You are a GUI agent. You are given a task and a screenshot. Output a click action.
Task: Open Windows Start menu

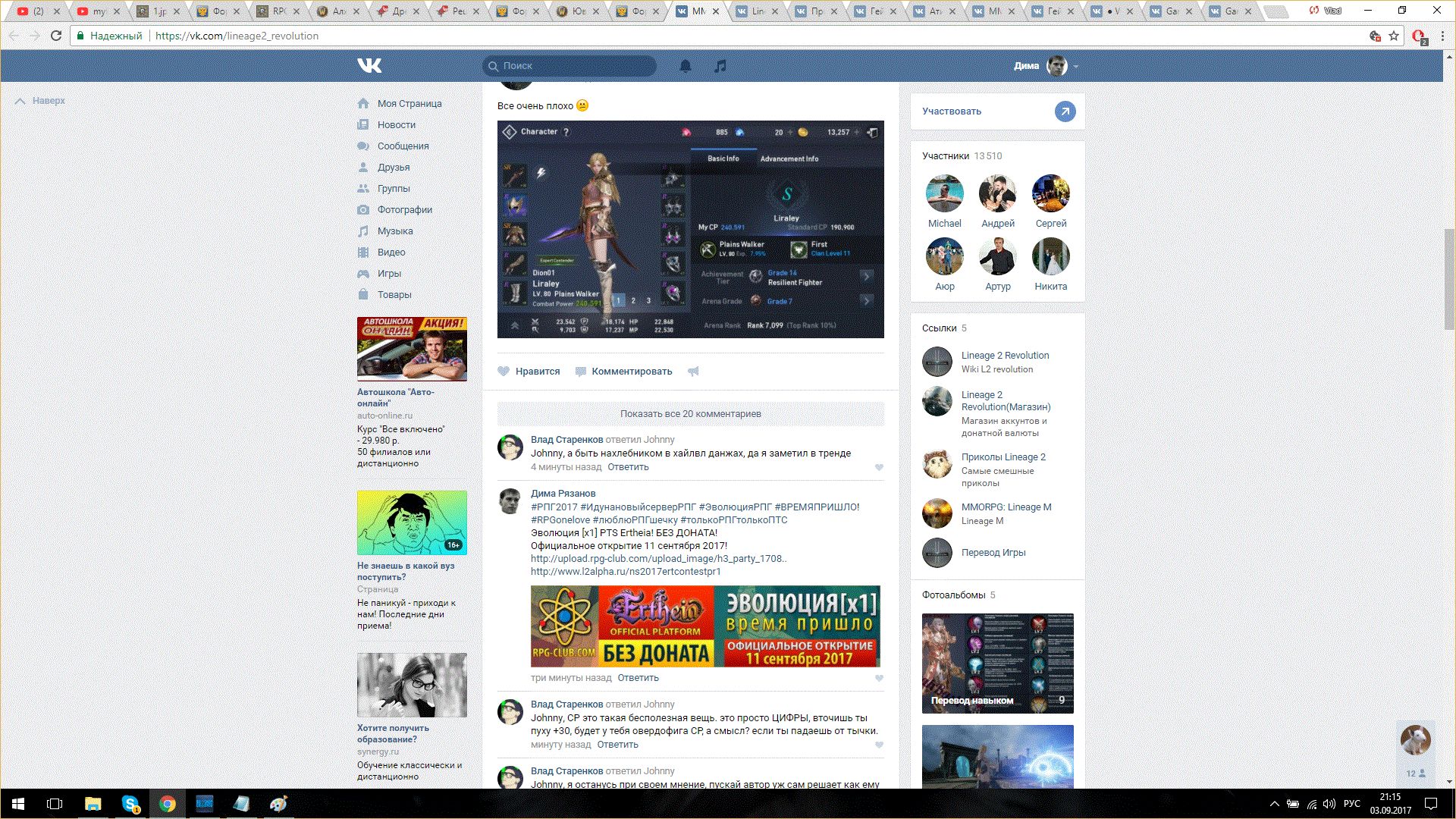(x=18, y=804)
